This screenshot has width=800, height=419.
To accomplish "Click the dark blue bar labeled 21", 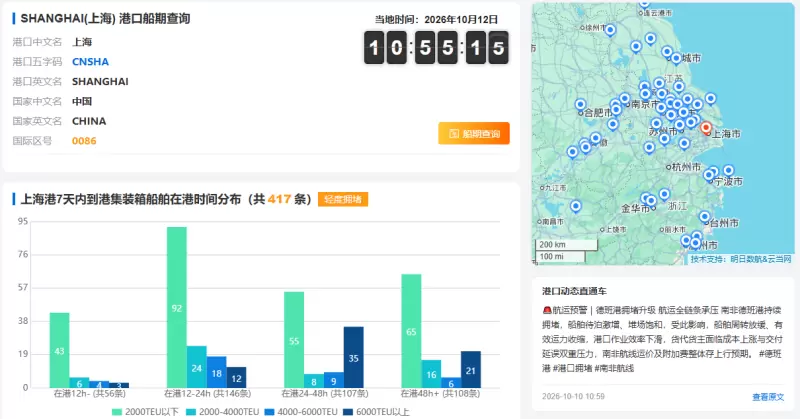I will click(x=471, y=369).
